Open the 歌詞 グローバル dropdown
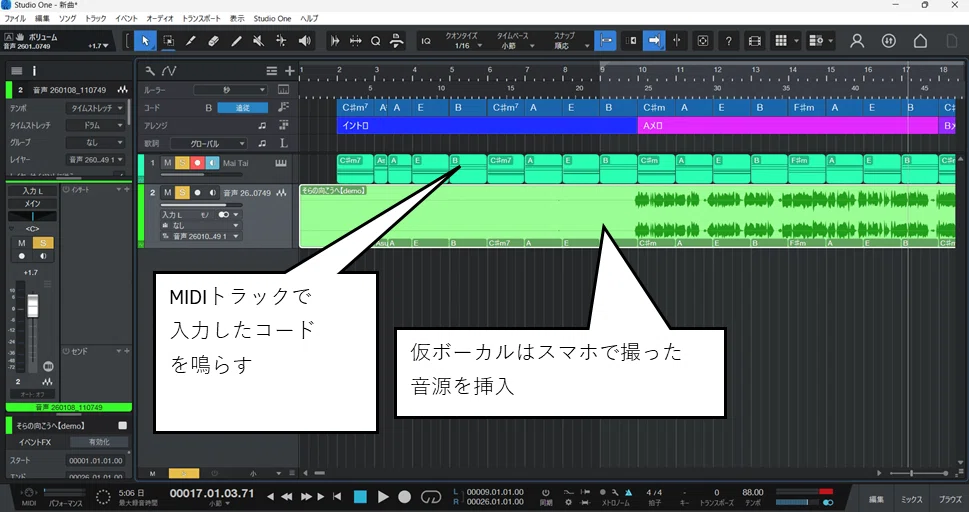 pos(209,143)
